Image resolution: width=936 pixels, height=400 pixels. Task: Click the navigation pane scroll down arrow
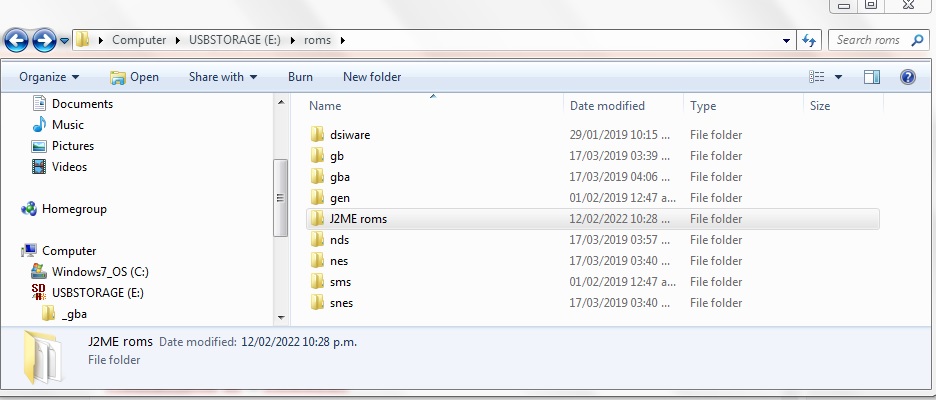(x=281, y=318)
